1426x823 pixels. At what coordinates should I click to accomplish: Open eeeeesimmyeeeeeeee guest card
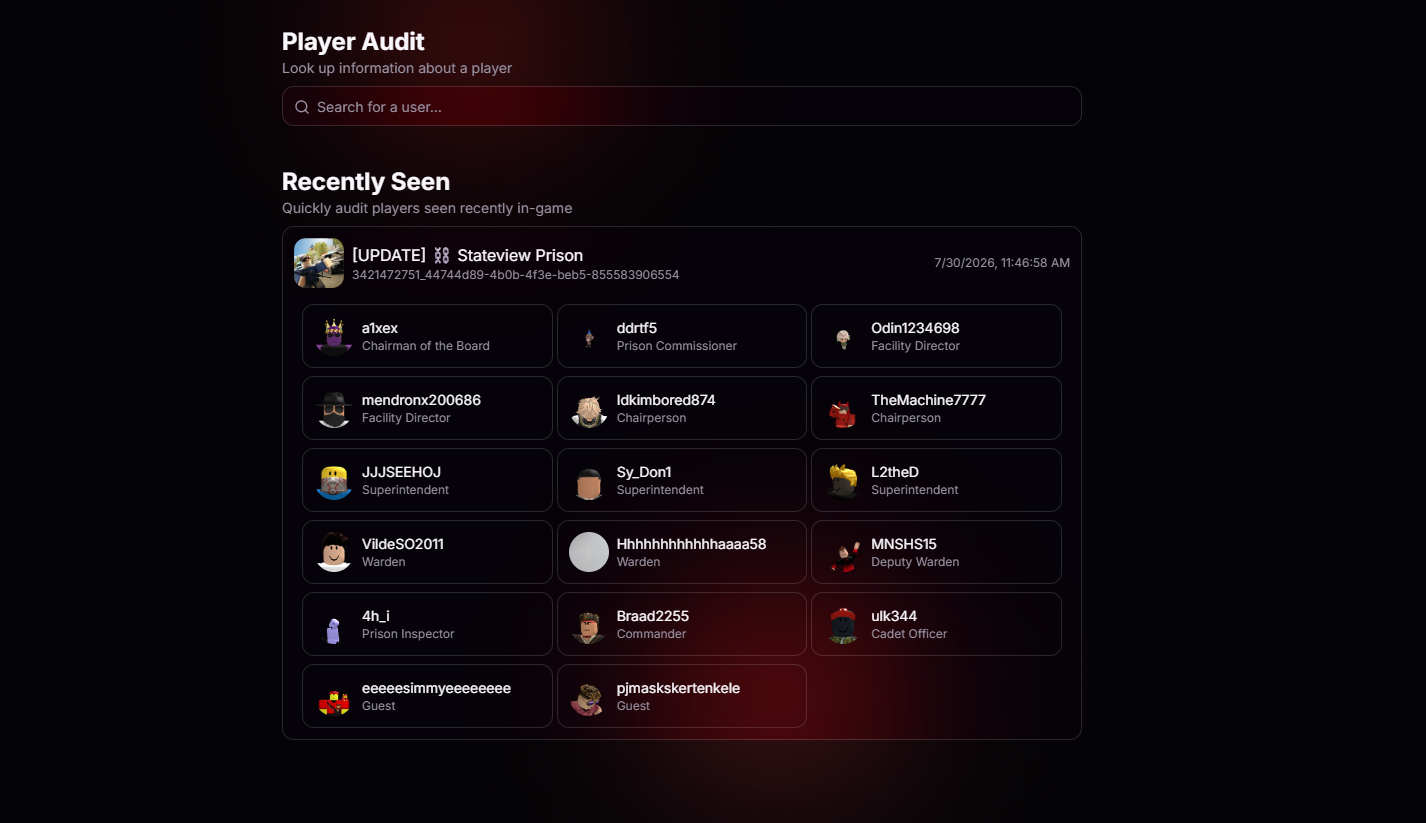427,696
